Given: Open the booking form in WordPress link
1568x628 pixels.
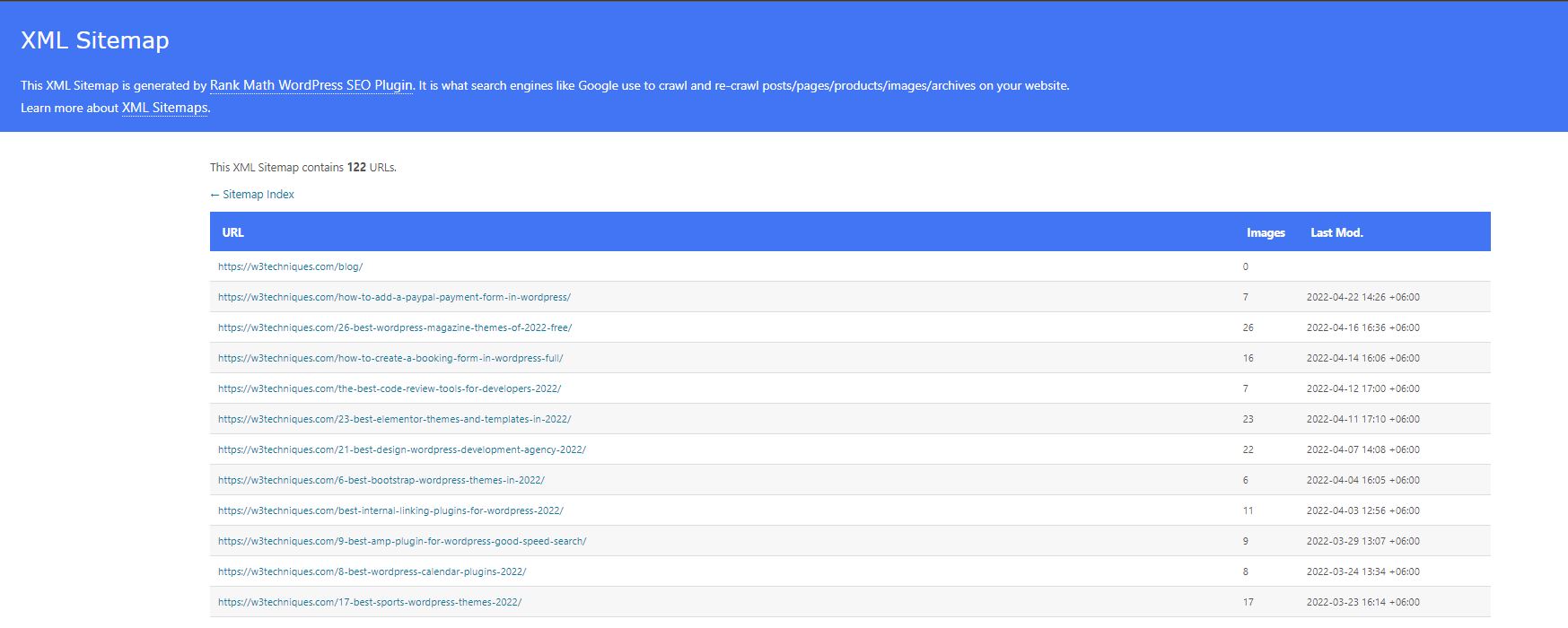Looking at the screenshot, I should pos(390,358).
